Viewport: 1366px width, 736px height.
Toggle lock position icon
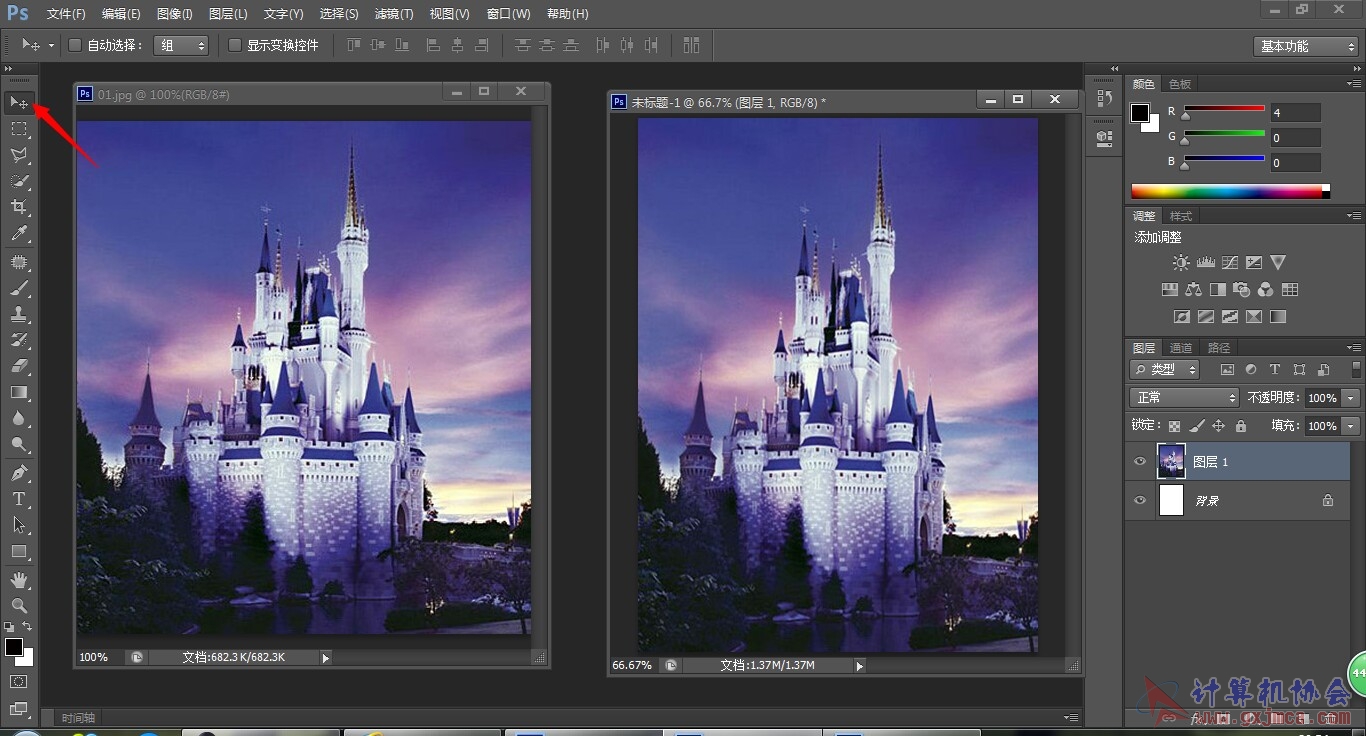pyautogui.click(x=1218, y=426)
